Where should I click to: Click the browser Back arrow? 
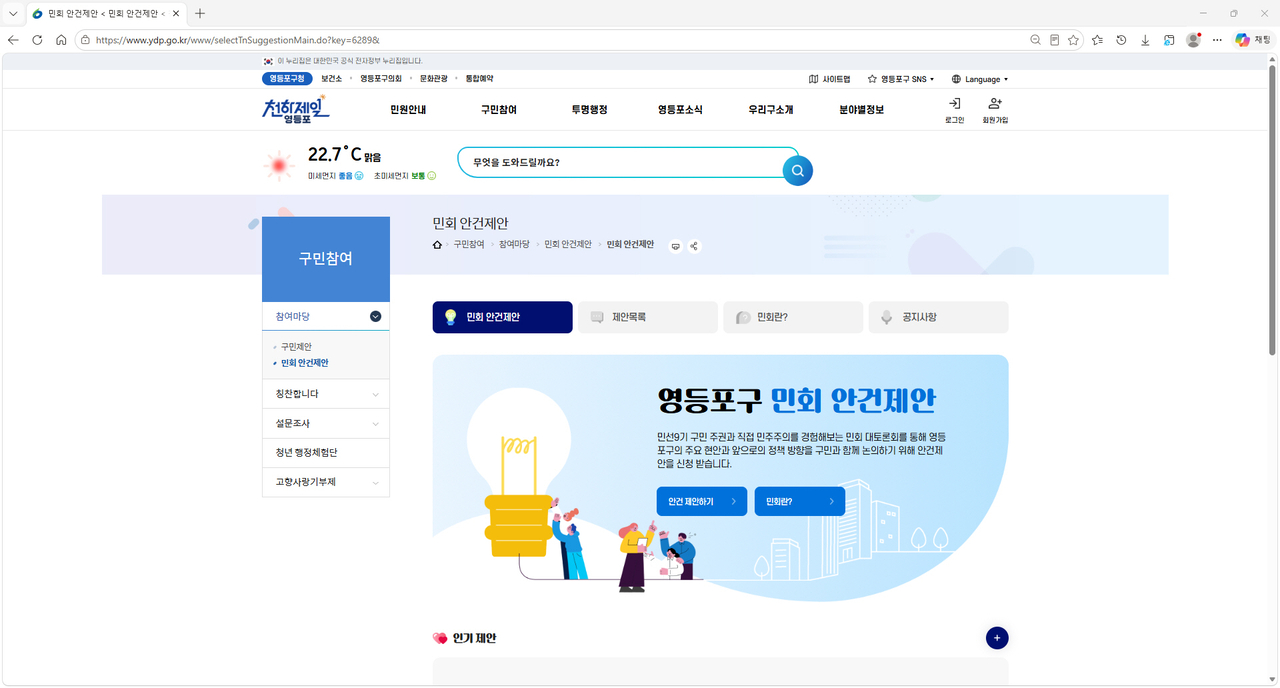click(x=13, y=40)
